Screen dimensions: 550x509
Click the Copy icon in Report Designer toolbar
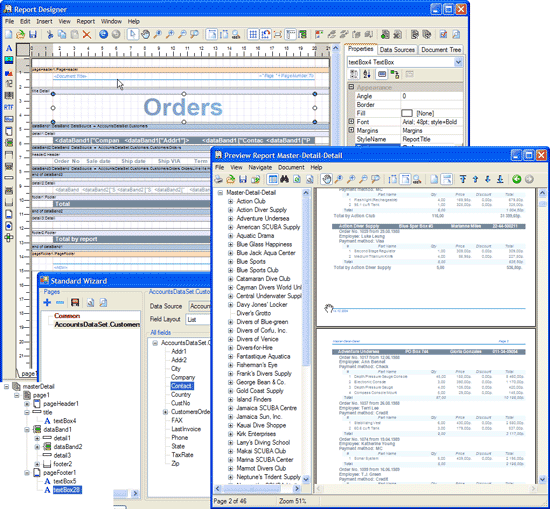(62, 34)
